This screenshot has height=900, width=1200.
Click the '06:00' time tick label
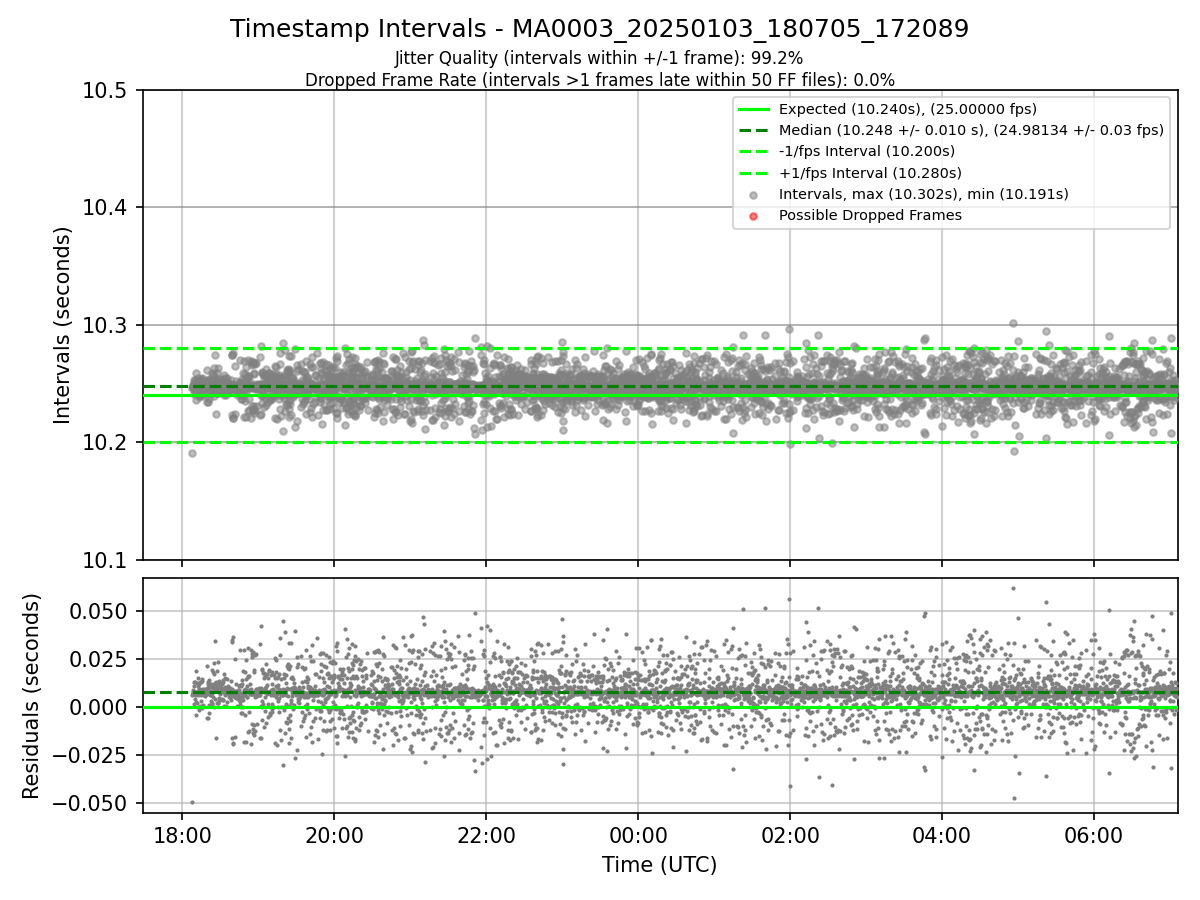click(1093, 834)
